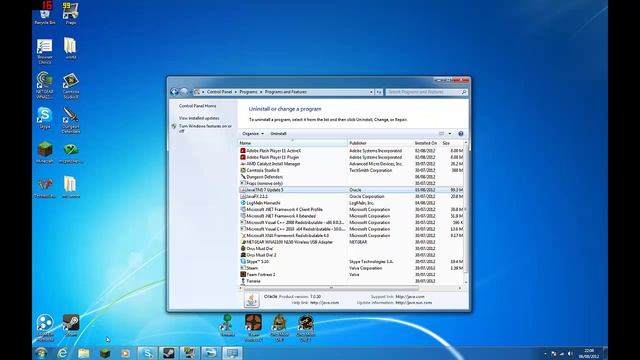This screenshot has height=360, width=640.
Task: Refresh the Programs and Features address bar
Action: tap(378, 92)
